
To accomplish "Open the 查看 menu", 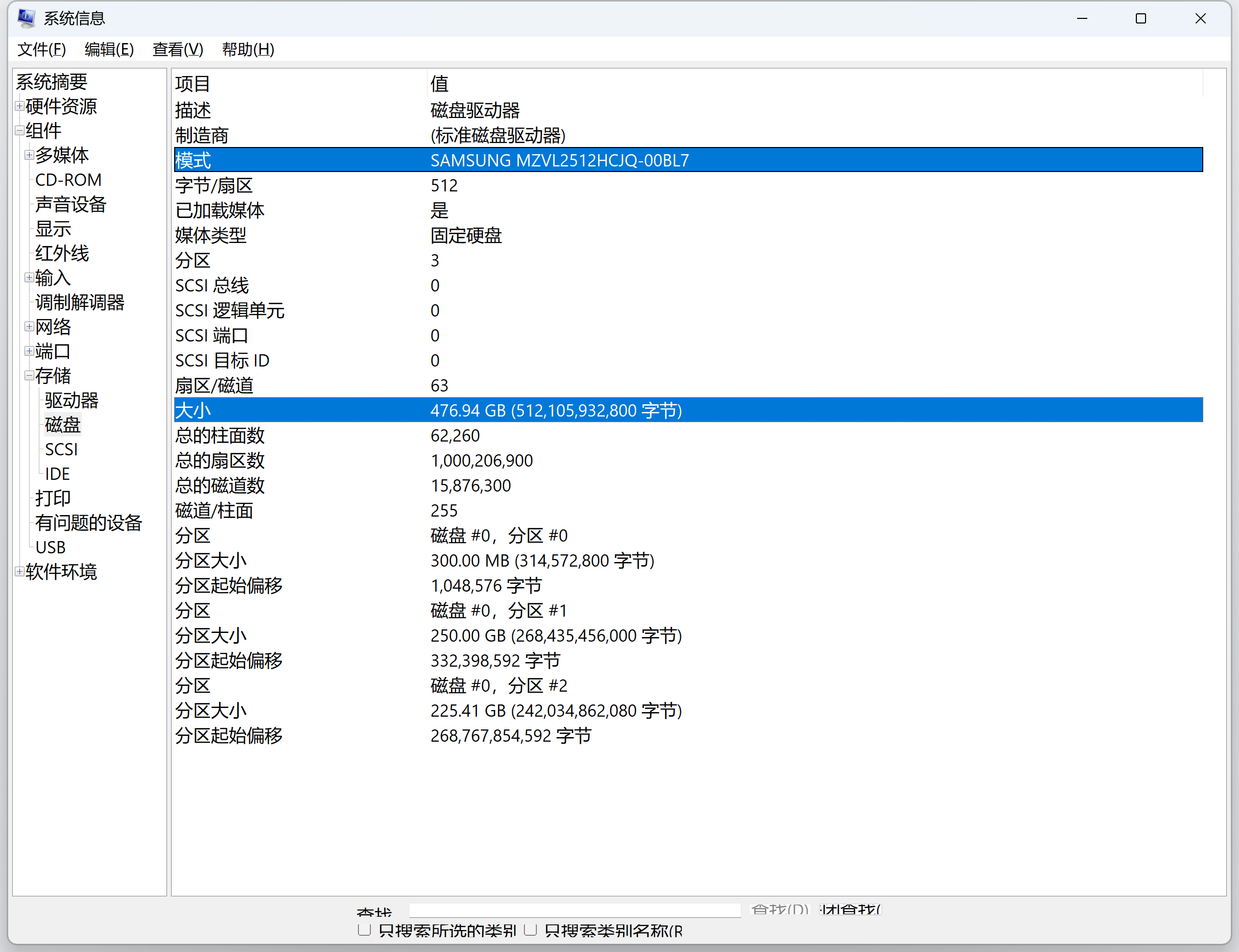I will click(x=177, y=50).
